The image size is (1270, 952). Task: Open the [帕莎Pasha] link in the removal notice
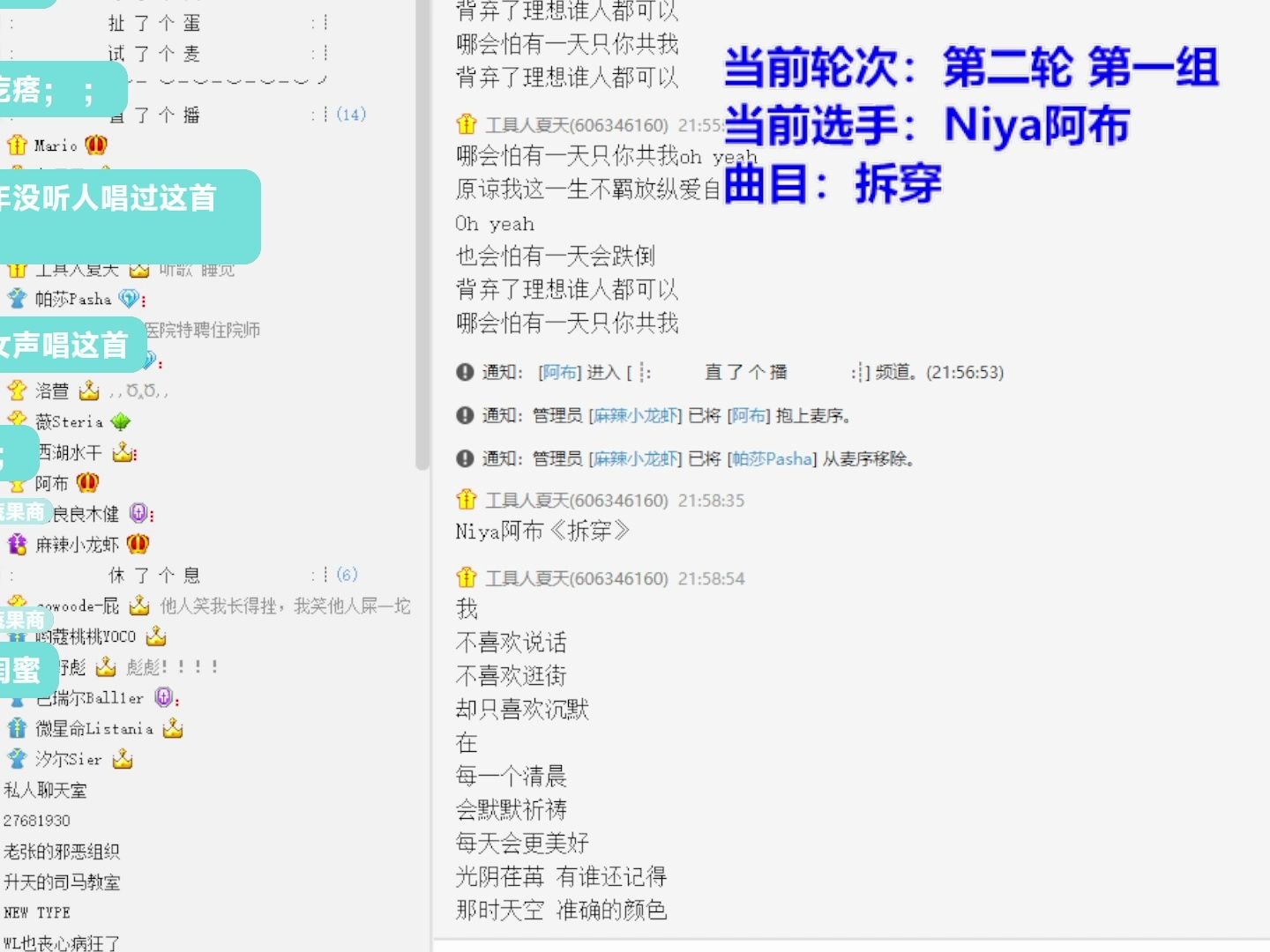tap(773, 458)
